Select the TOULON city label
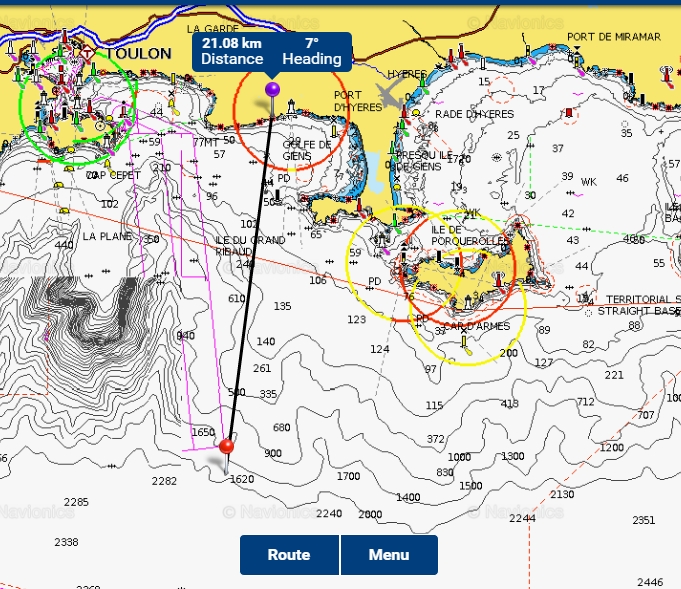 [x=138, y=53]
